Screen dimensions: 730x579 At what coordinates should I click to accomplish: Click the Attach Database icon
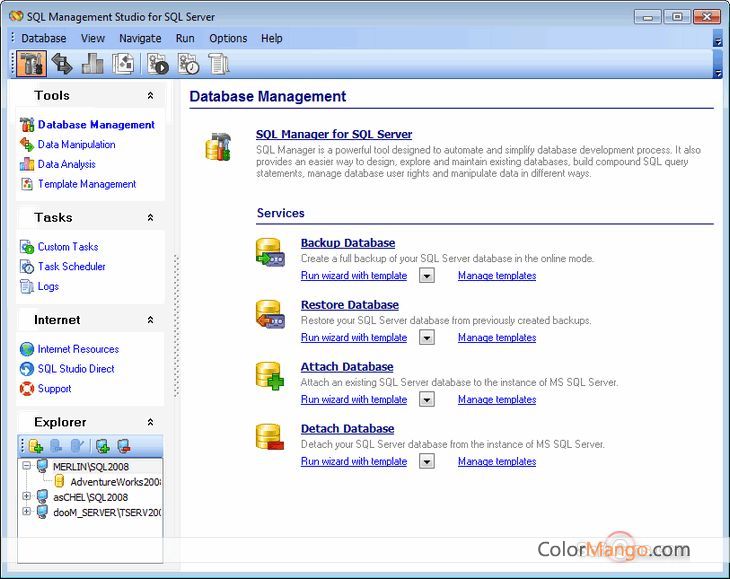click(270, 376)
